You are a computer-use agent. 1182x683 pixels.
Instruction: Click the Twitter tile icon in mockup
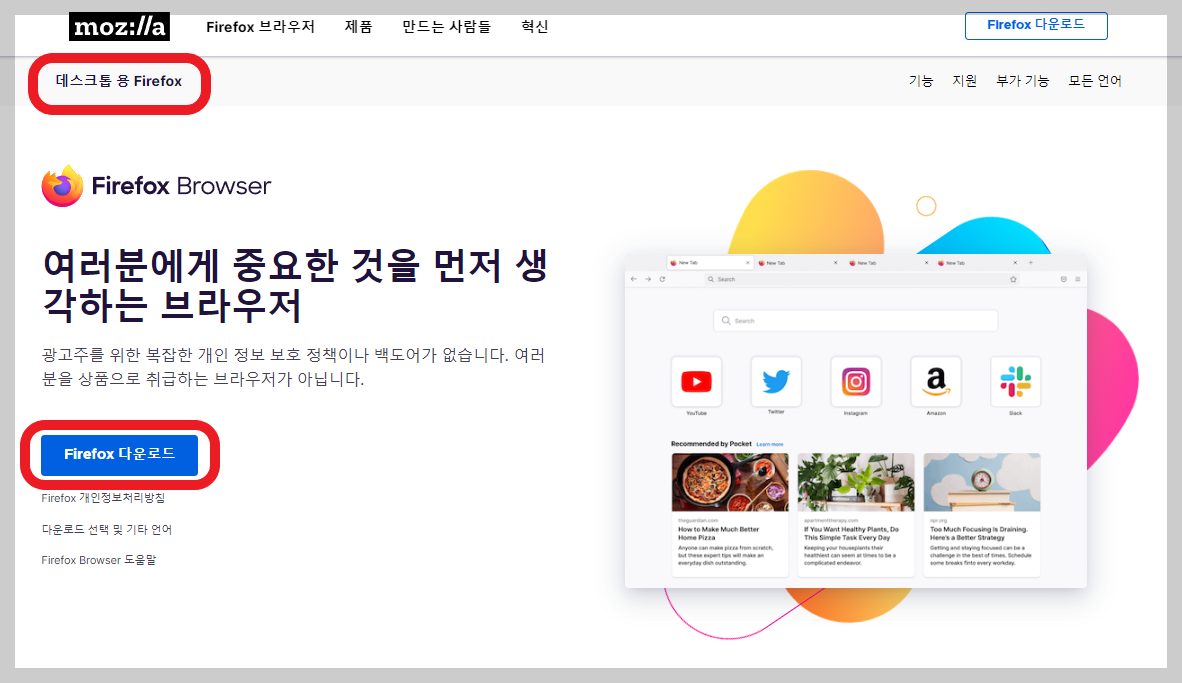tap(776, 381)
